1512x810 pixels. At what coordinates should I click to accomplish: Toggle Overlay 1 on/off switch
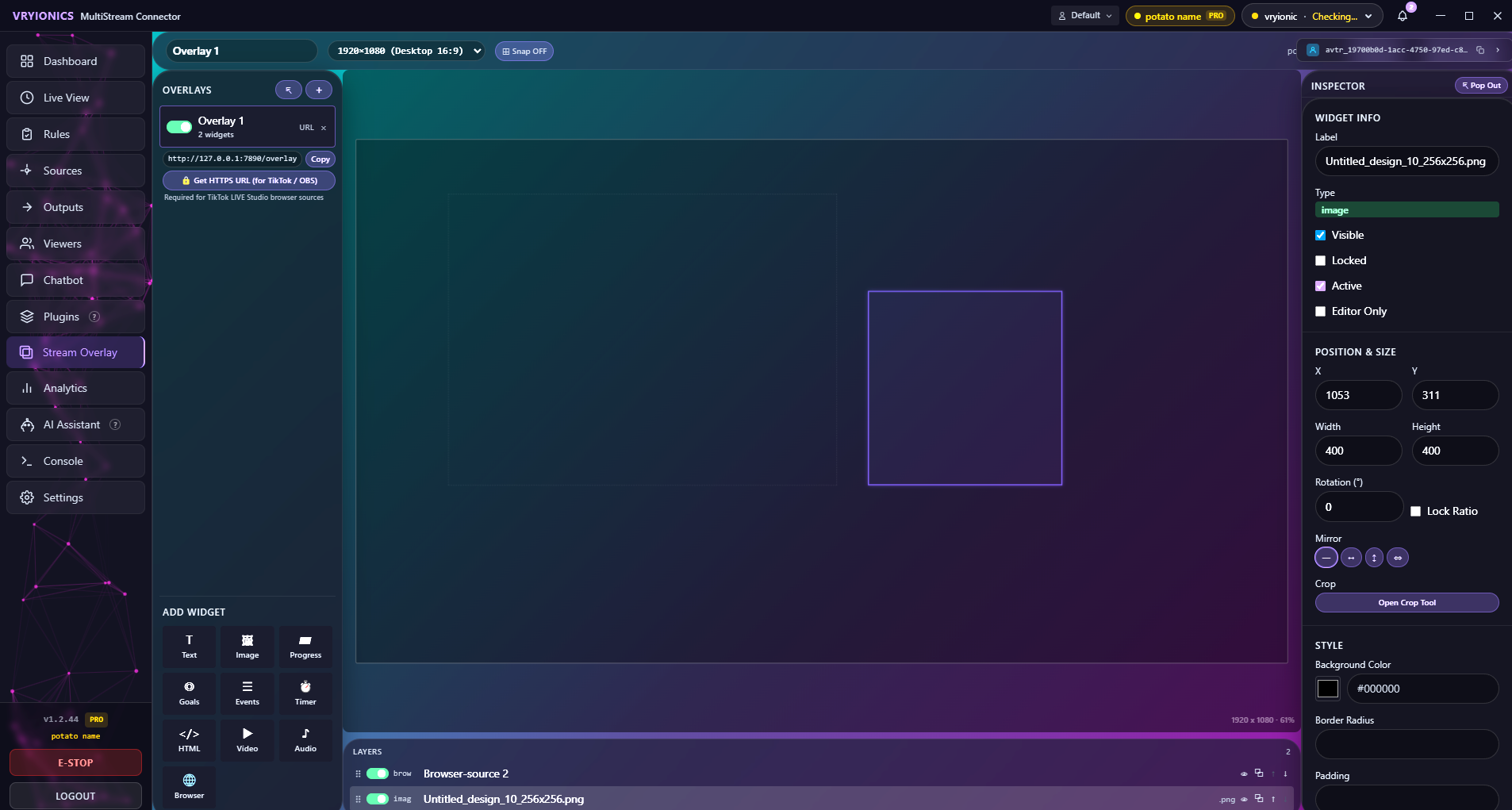click(x=179, y=127)
